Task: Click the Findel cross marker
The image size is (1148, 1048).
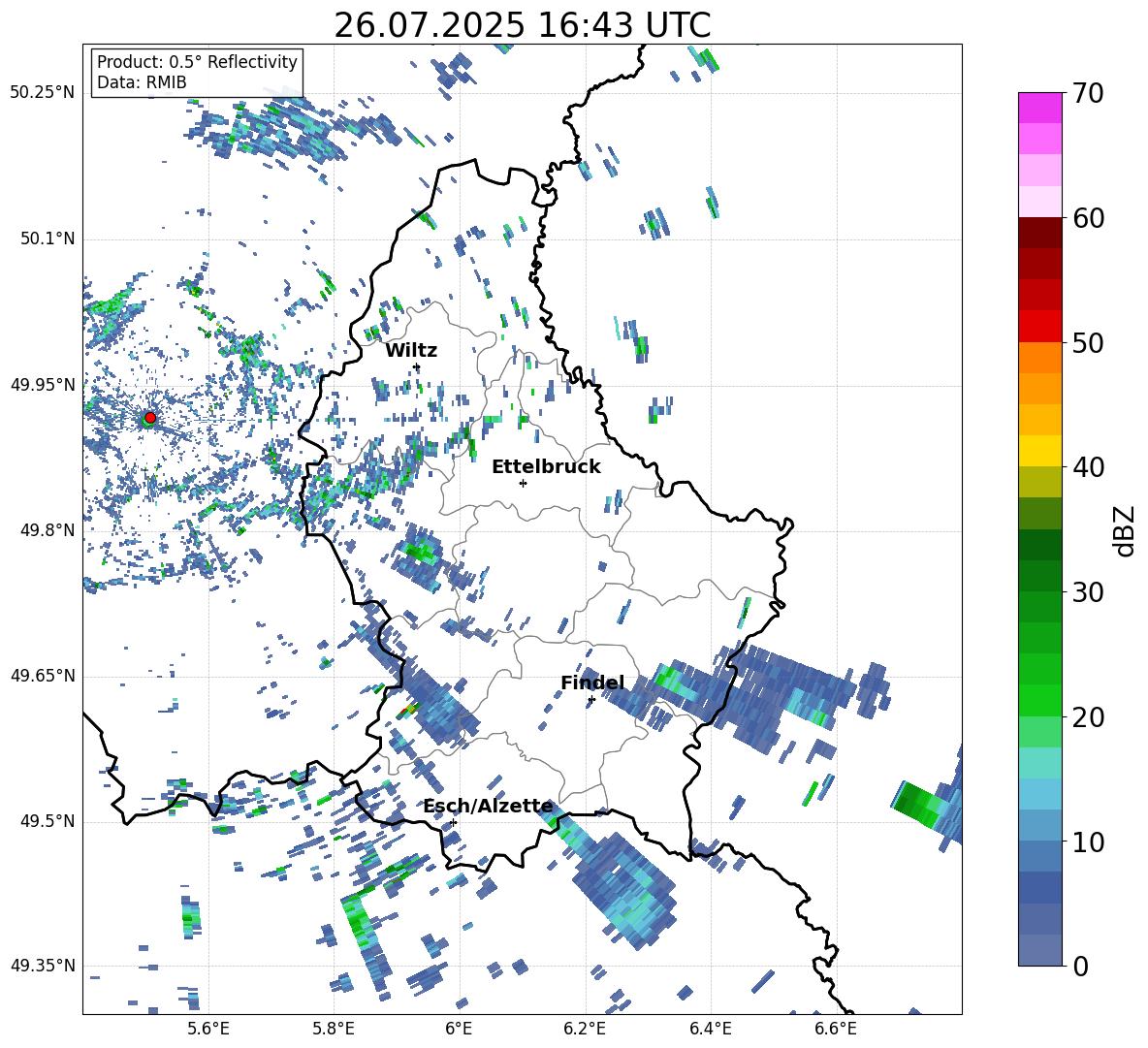Action: (591, 700)
